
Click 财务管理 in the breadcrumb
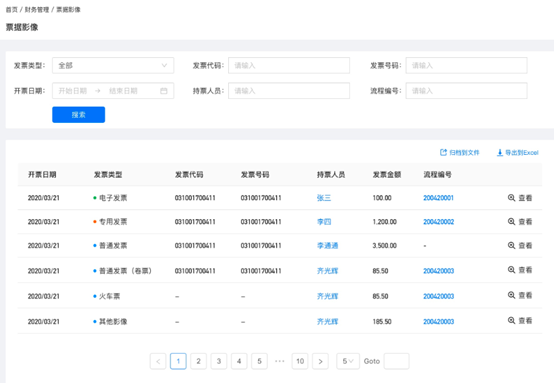[37, 10]
